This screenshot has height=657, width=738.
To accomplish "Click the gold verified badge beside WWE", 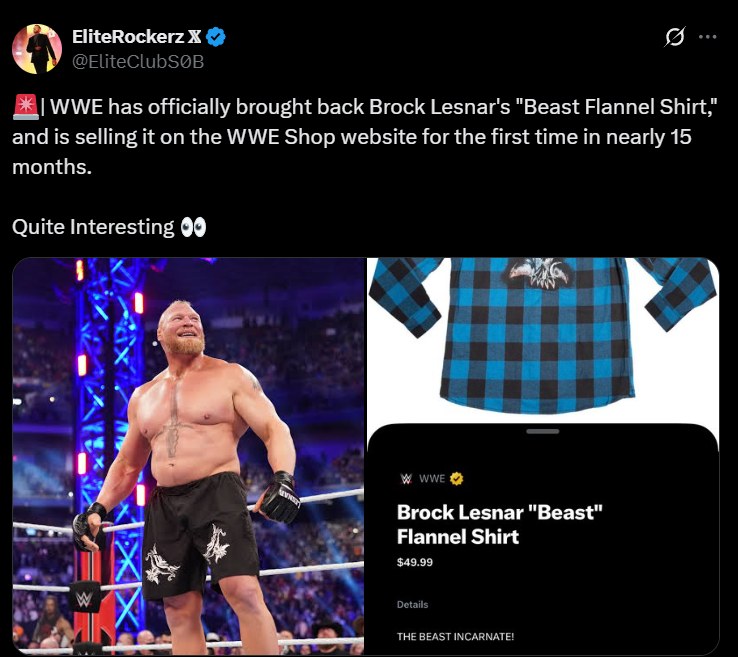I will [457, 479].
